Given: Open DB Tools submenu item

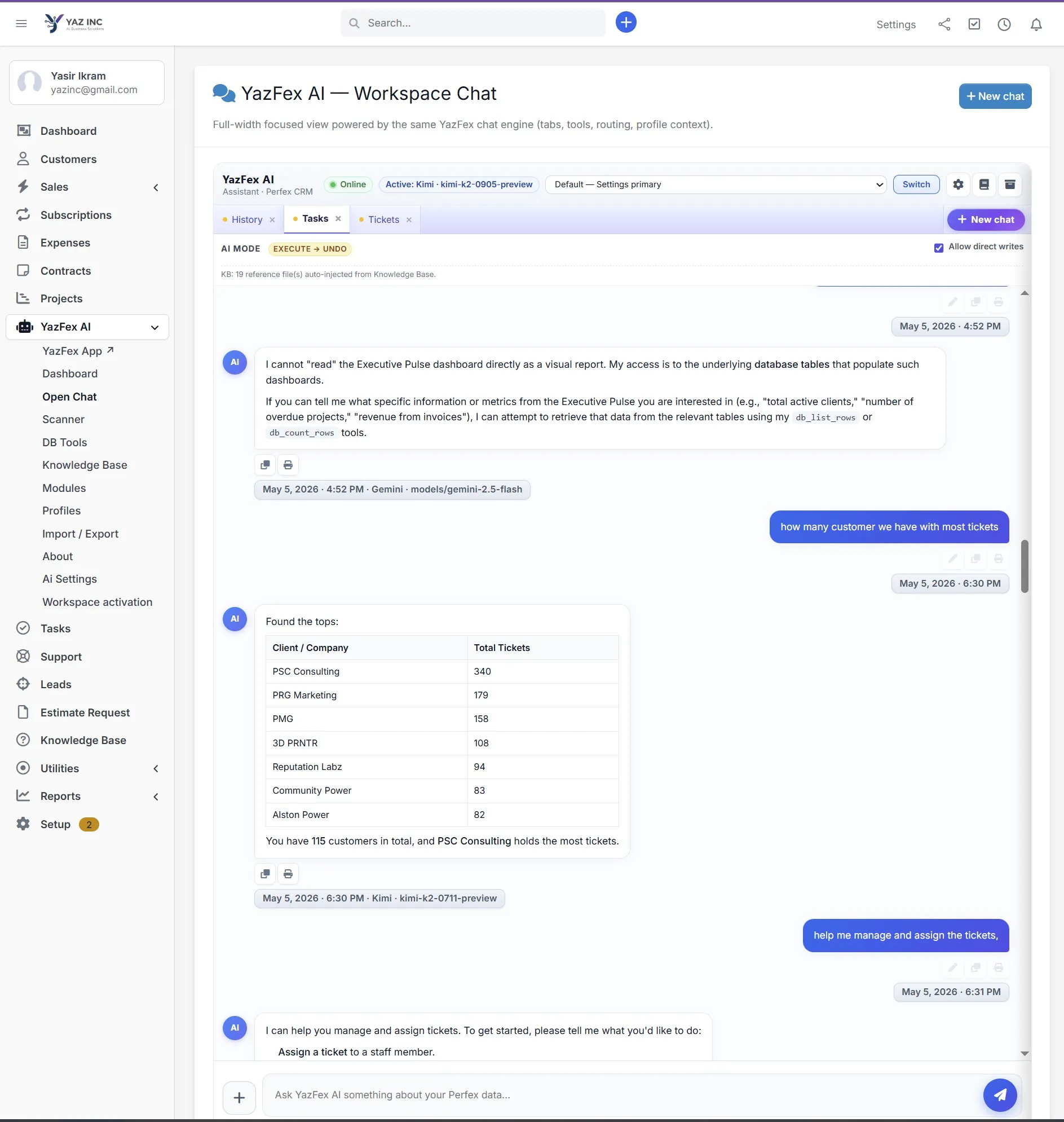Looking at the screenshot, I should point(65,442).
